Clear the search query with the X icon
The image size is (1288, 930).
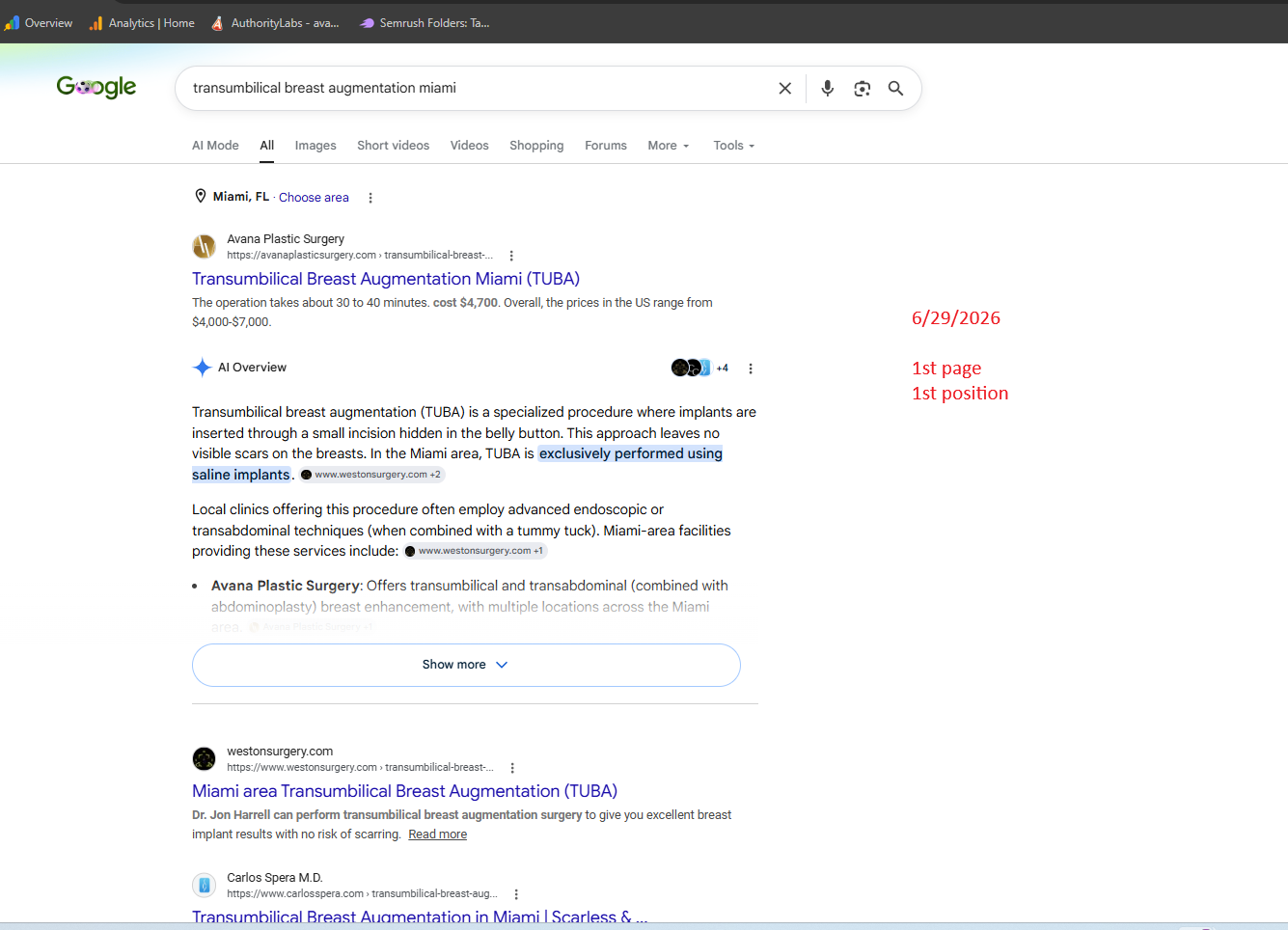point(785,89)
